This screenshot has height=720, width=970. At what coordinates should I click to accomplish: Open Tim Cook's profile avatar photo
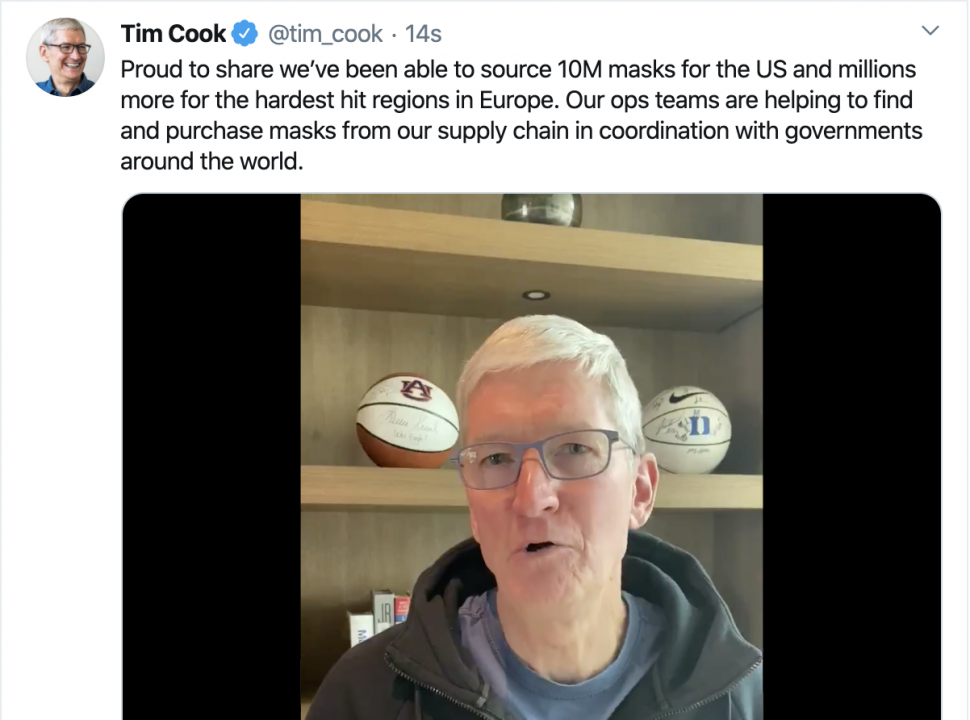65,57
